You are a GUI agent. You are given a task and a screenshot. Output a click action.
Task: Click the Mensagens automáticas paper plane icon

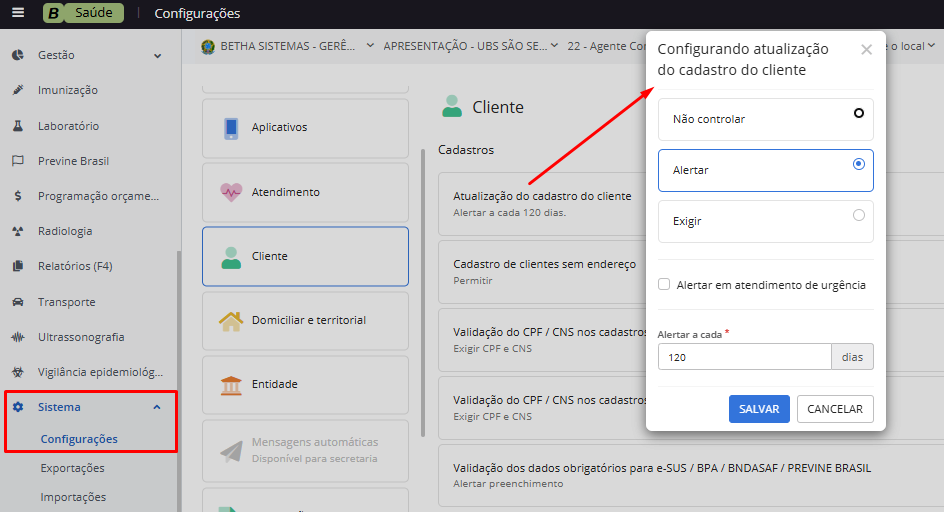(x=231, y=451)
